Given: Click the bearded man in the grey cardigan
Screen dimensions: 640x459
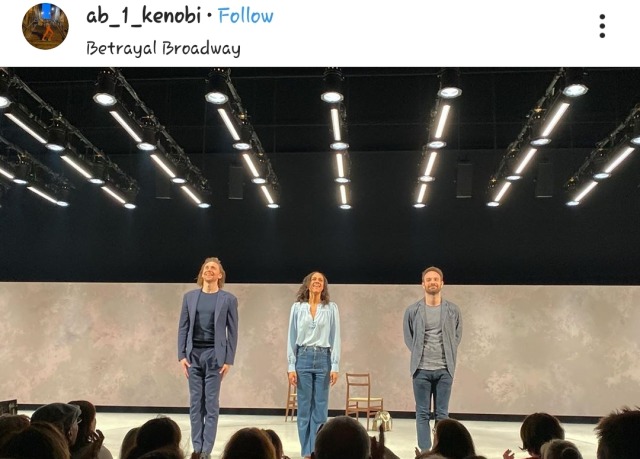Looking at the screenshot, I should click(x=432, y=357).
